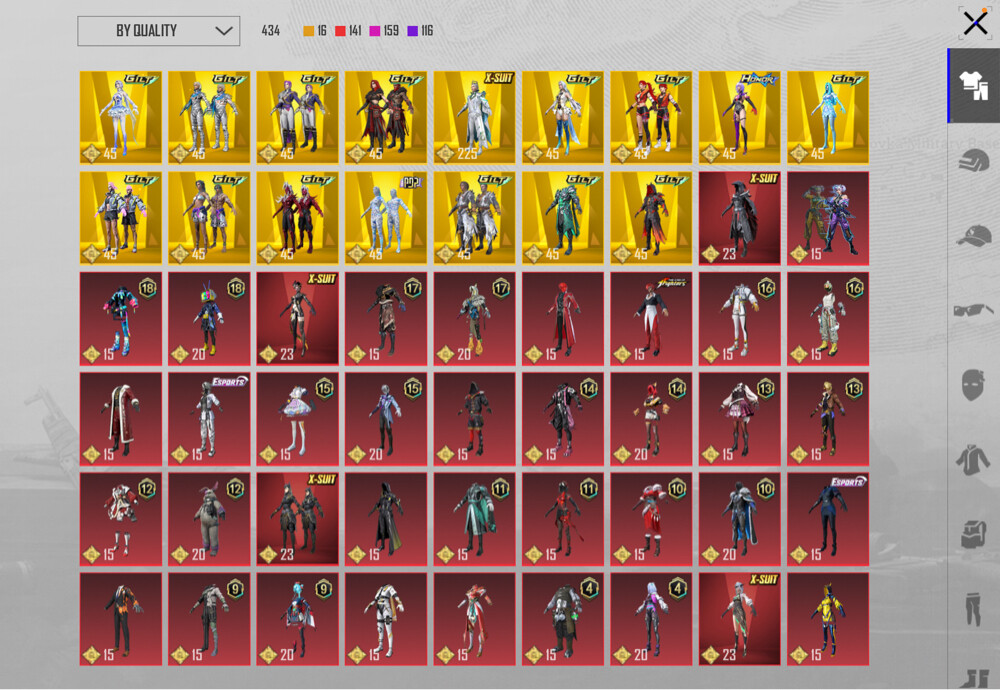The width and height of the screenshot is (1000, 690).
Task: Select the level 14 outfit worth 15
Action: 562,418
